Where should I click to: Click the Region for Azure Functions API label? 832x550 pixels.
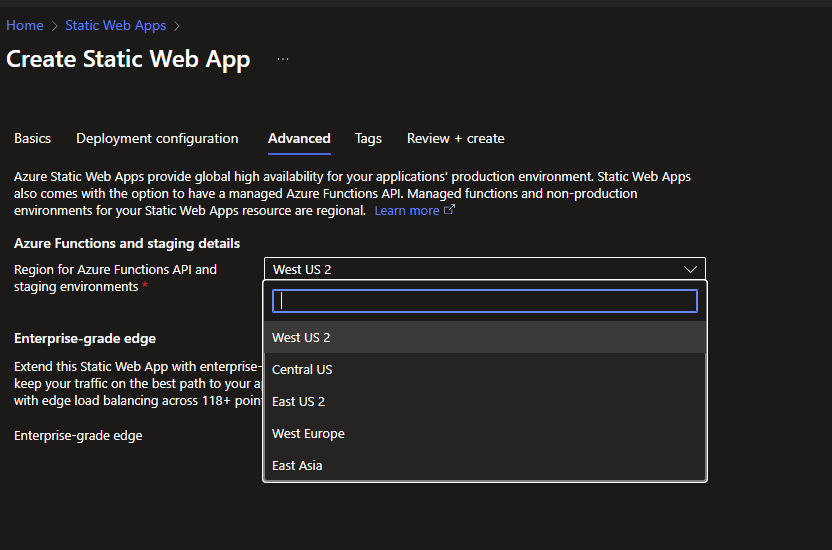(x=115, y=278)
